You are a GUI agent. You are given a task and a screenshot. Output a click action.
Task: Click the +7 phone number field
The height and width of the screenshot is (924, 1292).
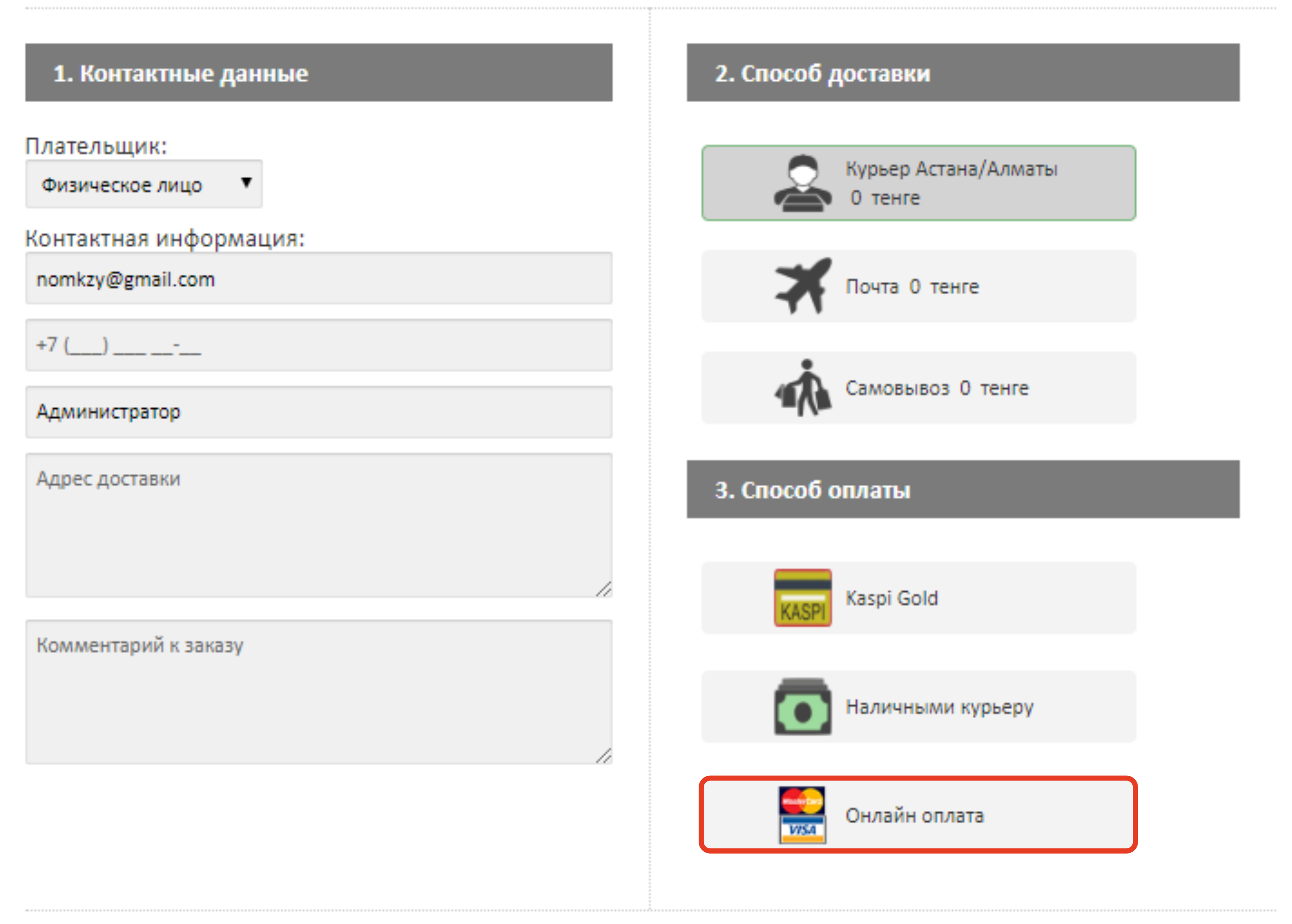pyautogui.click(x=319, y=345)
